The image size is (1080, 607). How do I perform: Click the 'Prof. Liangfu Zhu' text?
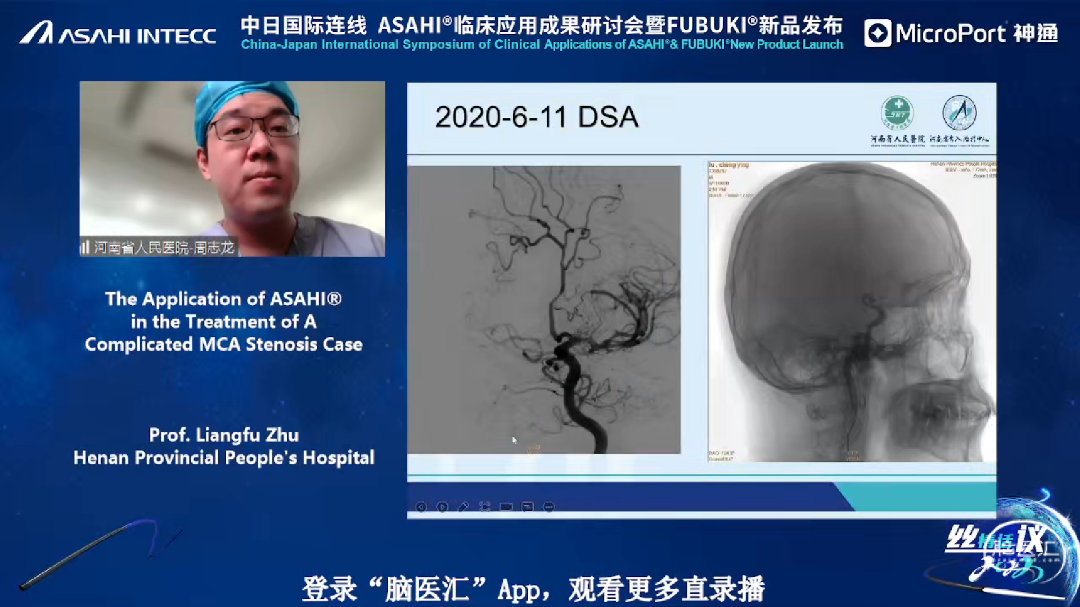coord(224,435)
